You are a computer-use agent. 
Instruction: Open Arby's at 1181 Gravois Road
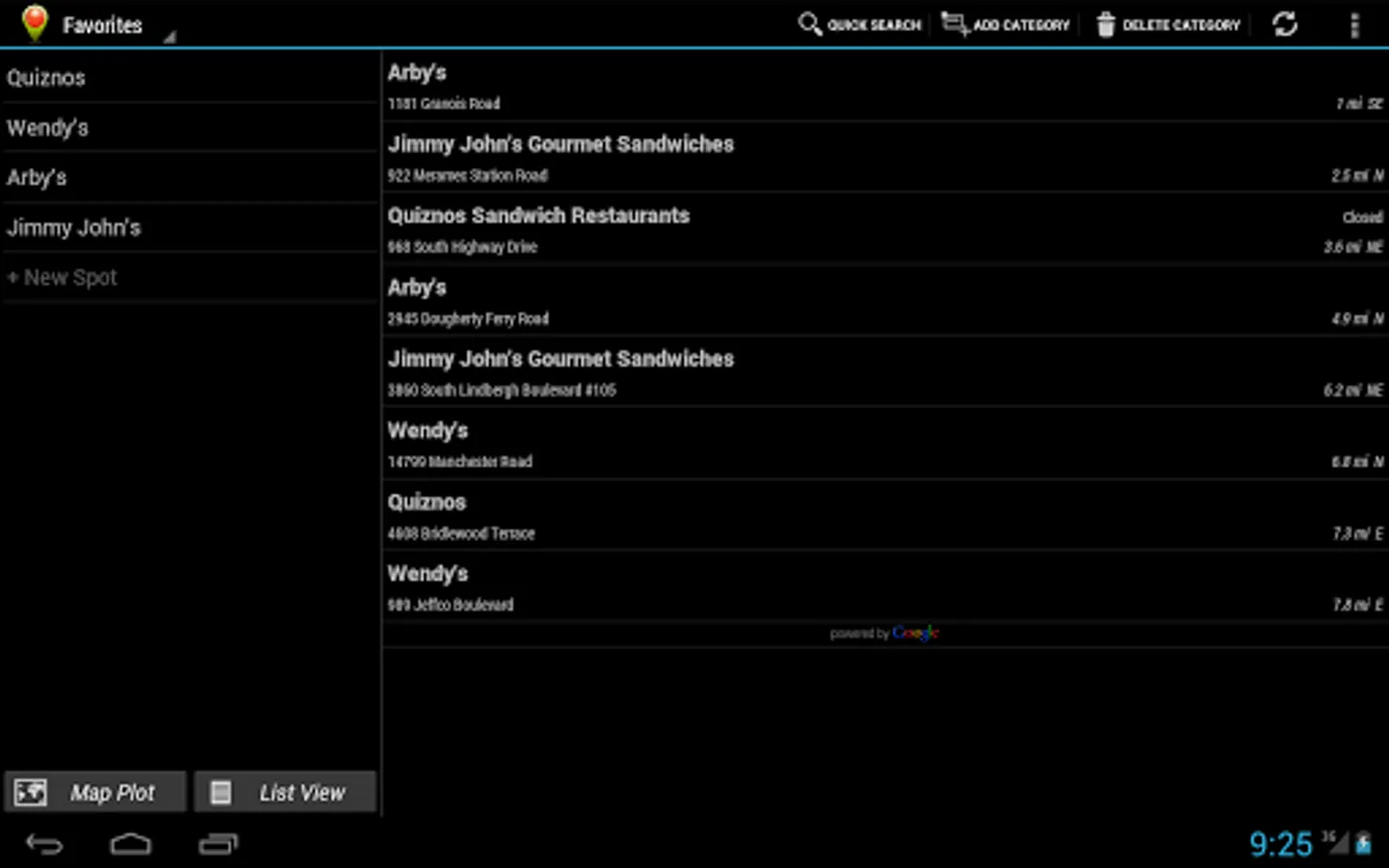885,86
